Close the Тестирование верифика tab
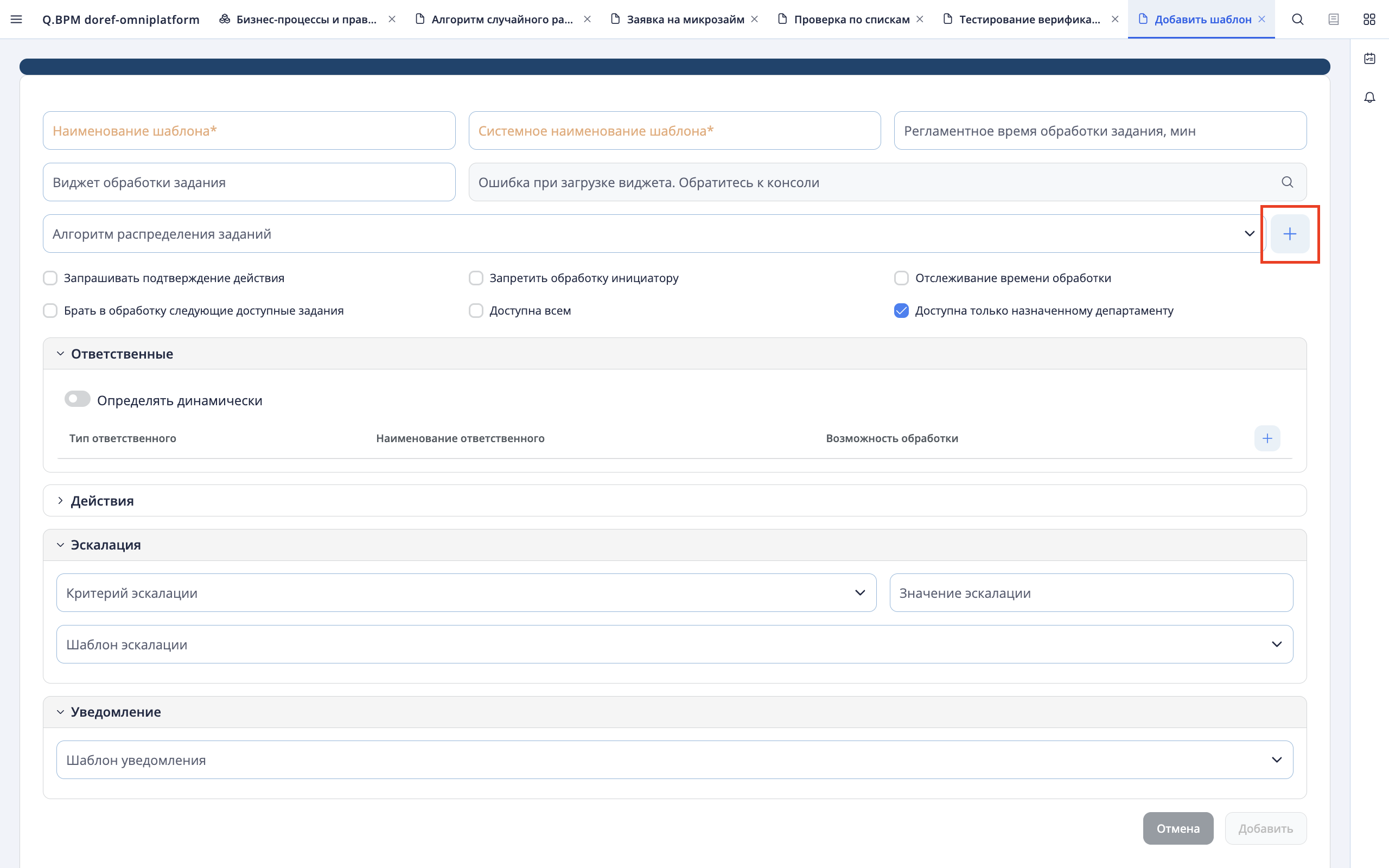The height and width of the screenshot is (868, 1389). 1115,20
